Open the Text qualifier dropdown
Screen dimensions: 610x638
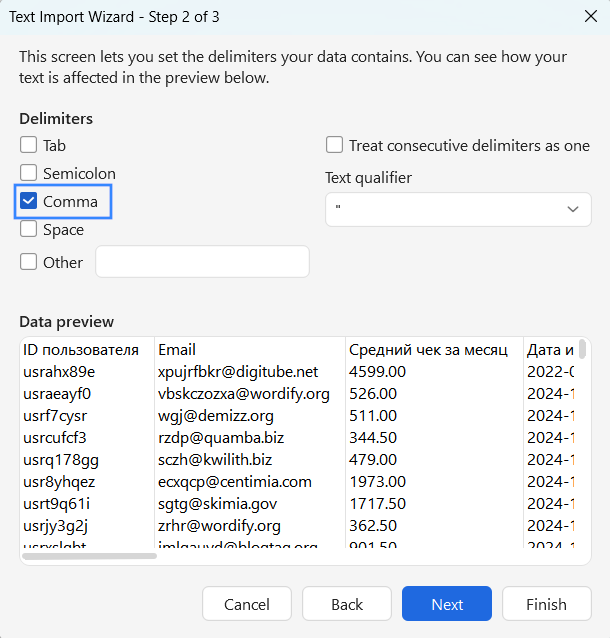[457, 209]
